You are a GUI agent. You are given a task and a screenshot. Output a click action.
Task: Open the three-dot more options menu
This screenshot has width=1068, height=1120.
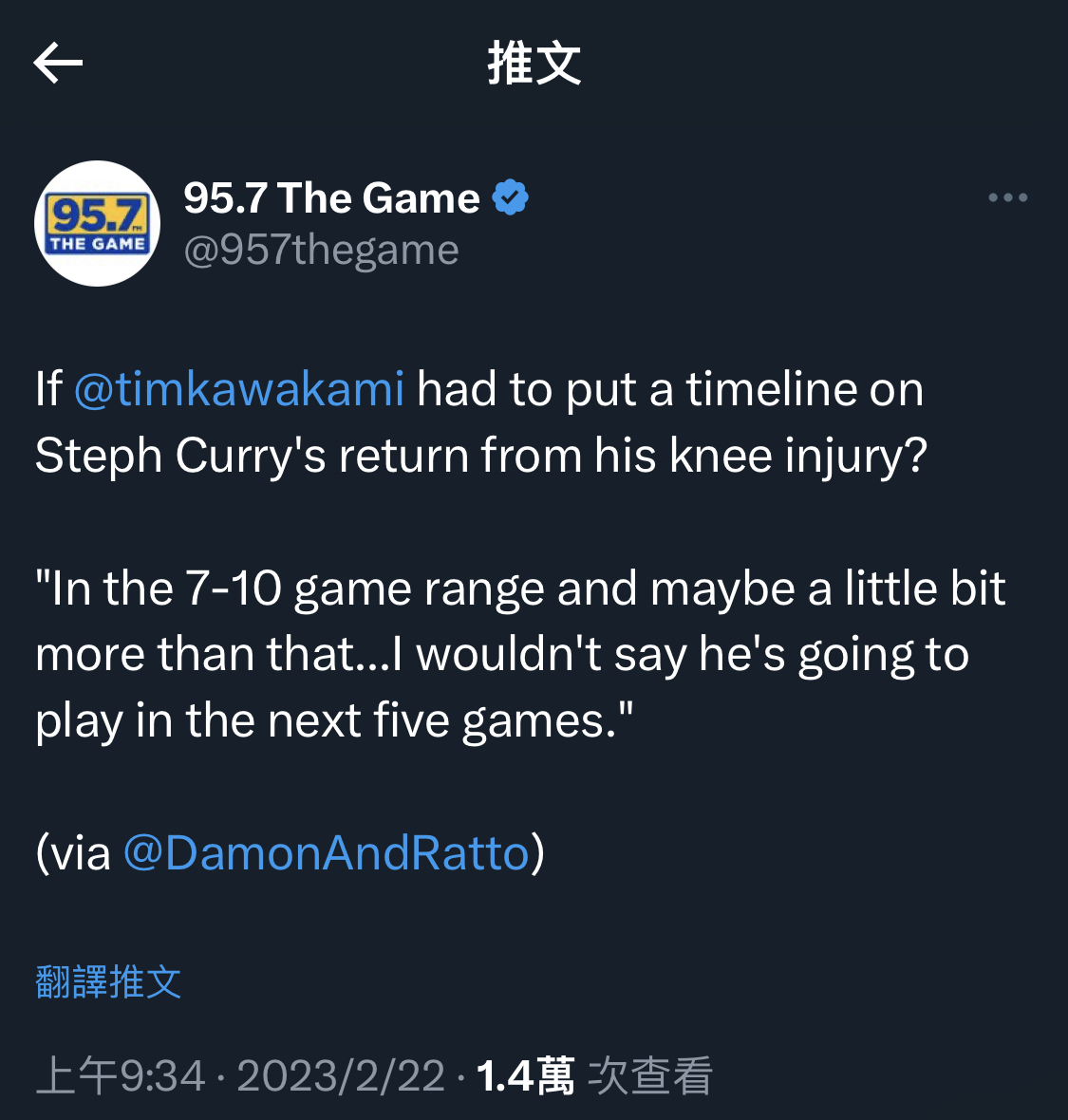(x=1007, y=197)
